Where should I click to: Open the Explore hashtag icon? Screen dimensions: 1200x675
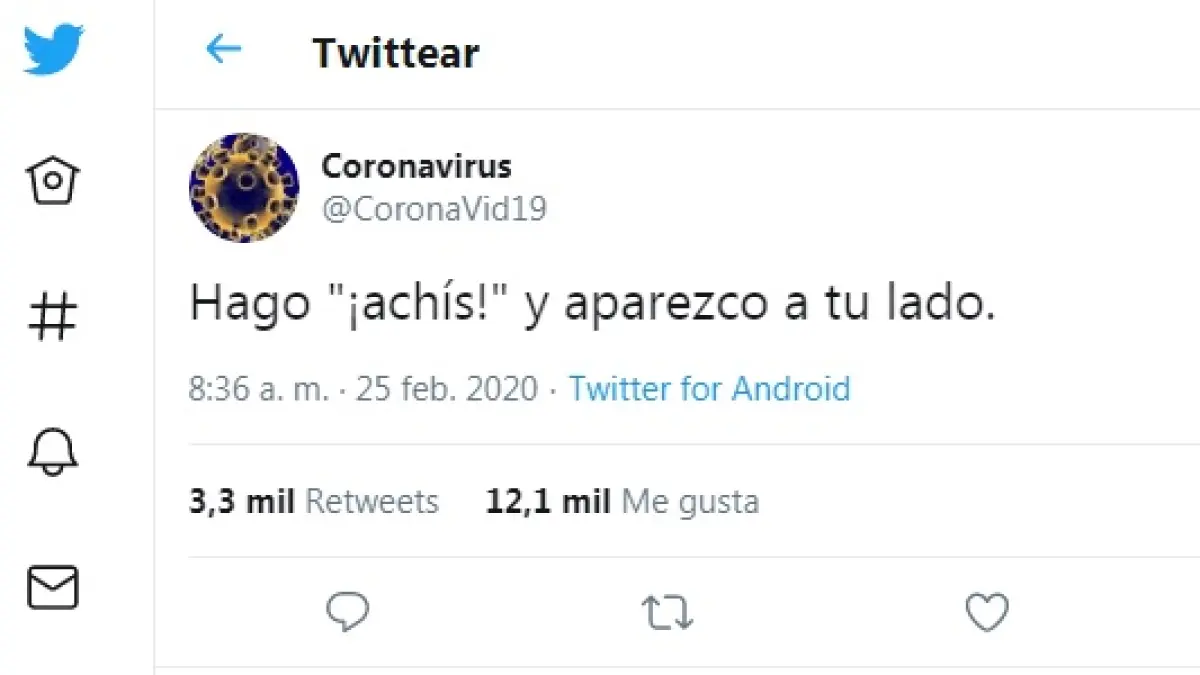(x=53, y=318)
